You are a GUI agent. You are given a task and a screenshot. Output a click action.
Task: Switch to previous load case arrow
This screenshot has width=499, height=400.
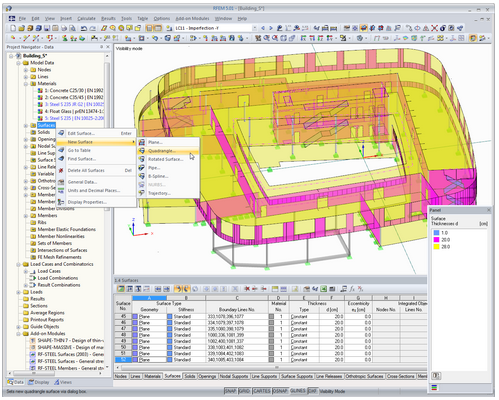(263, 28)
